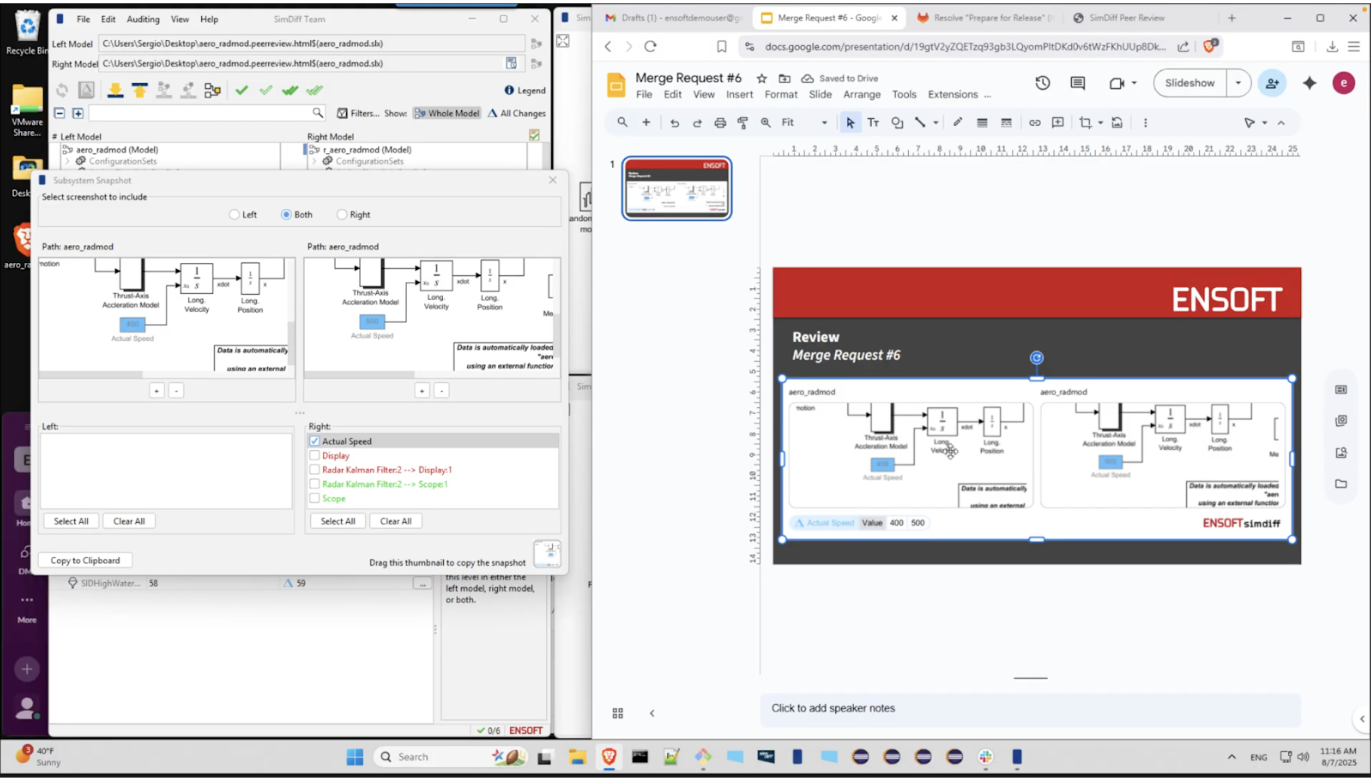The image size is (1372, 778).
Task: Open the Gemini sparkle icon in Slides
Action: (1309, 83)
